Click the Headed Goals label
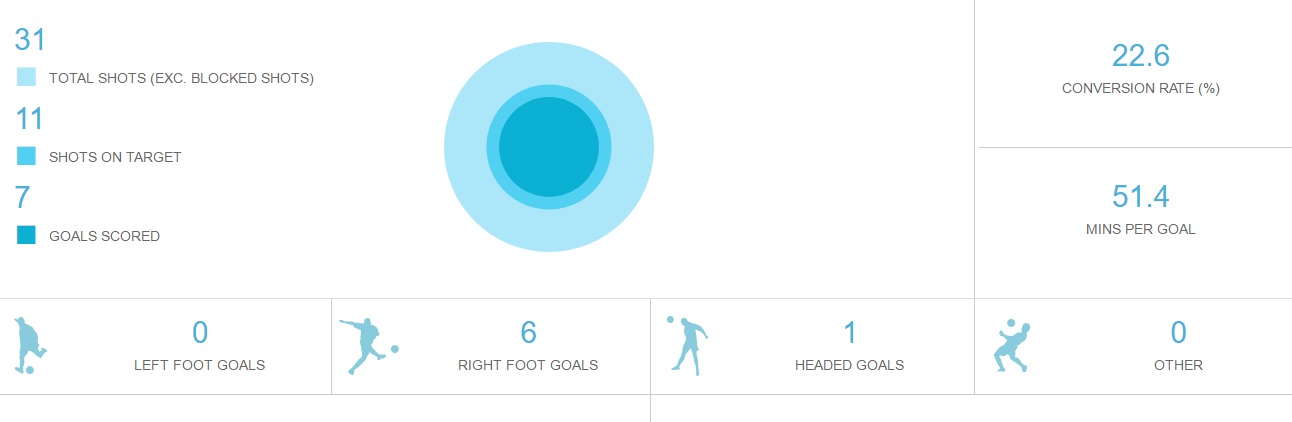 point(850,365)
